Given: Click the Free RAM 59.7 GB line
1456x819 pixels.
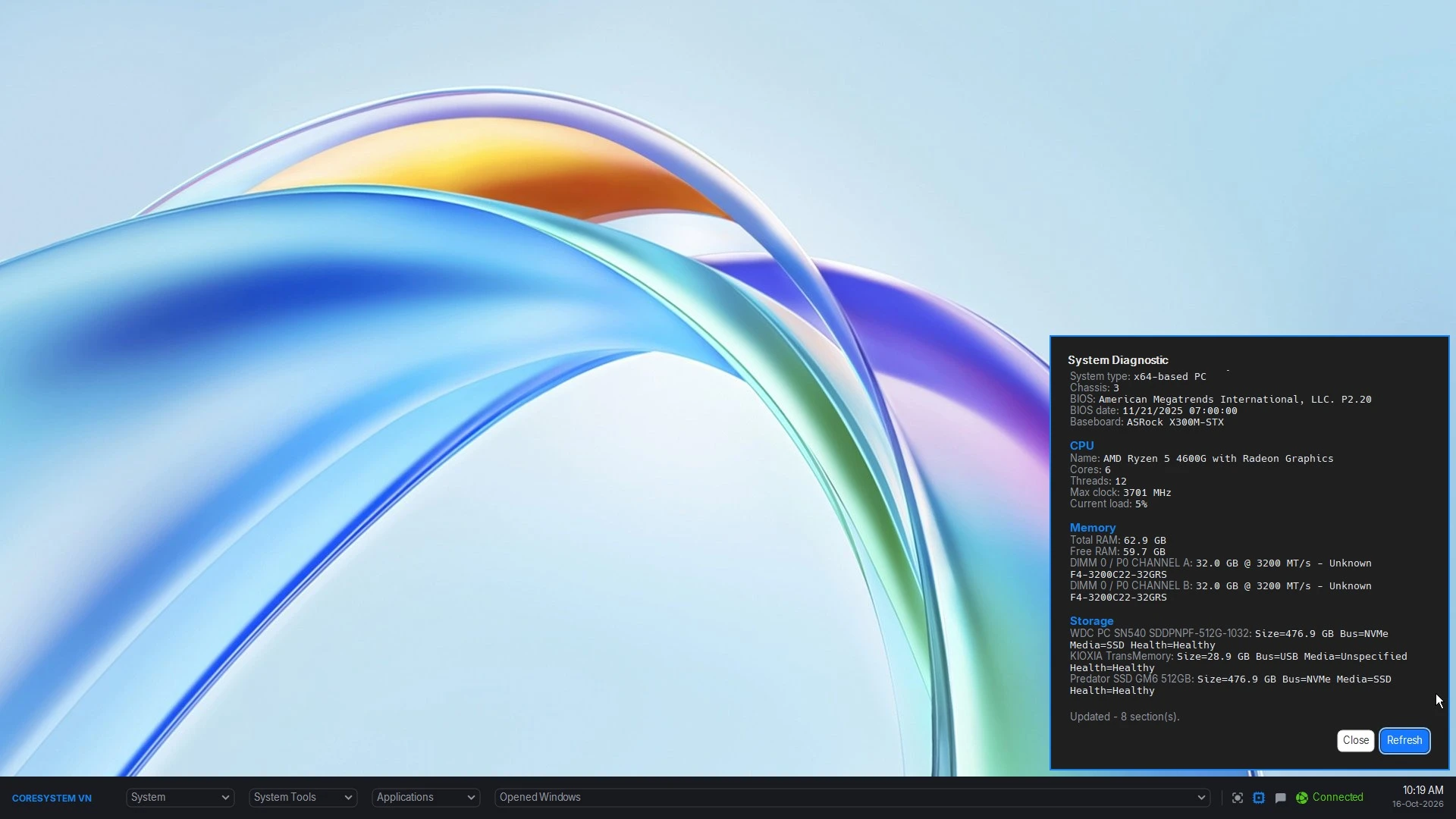Looking at the screenshot, I should pos(1118,552).
